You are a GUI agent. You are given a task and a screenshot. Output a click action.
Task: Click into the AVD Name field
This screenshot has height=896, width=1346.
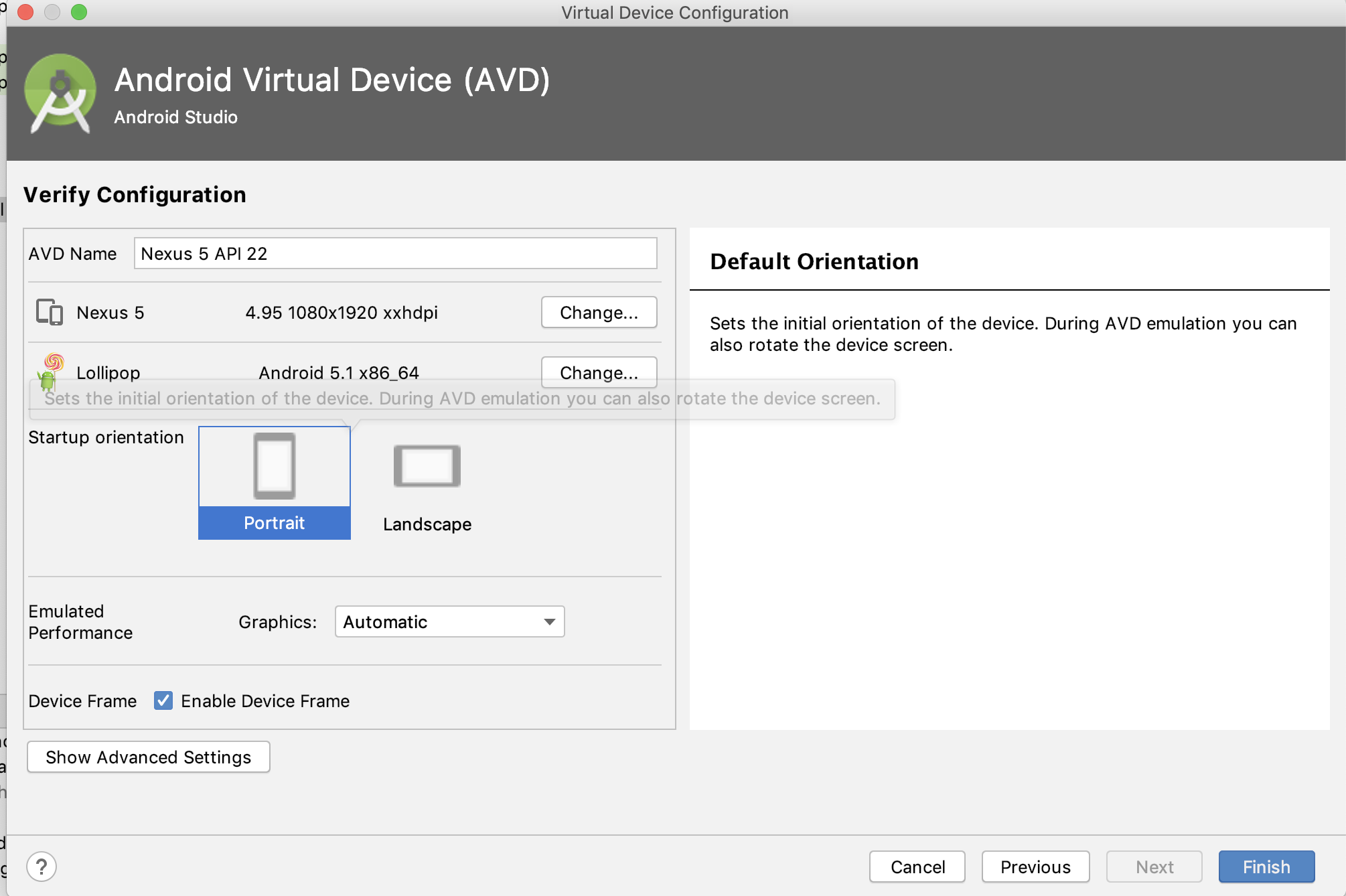395,254
